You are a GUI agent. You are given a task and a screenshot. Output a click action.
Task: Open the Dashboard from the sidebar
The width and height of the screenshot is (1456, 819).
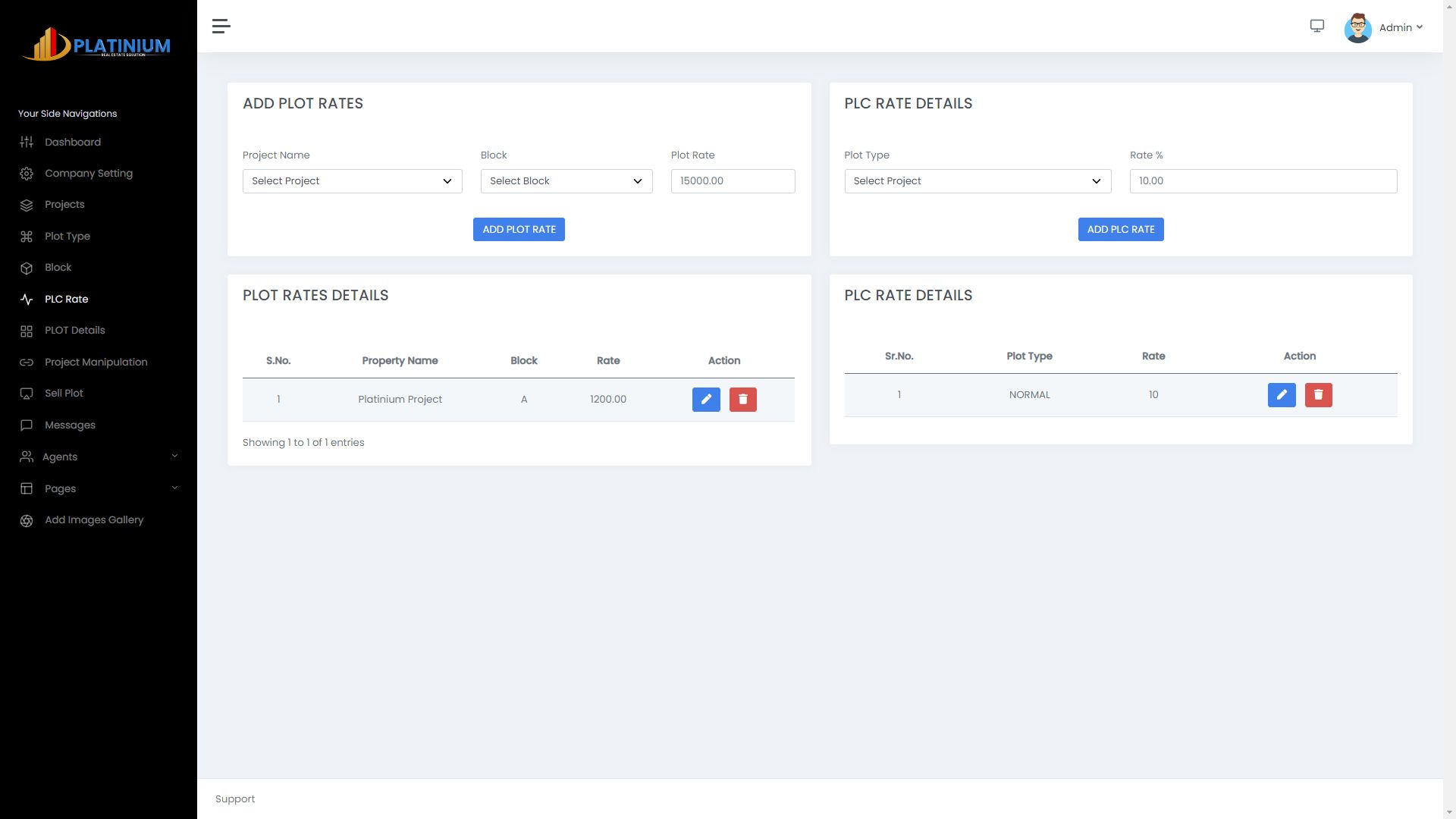pyautogui.click(x=27, y=142)
